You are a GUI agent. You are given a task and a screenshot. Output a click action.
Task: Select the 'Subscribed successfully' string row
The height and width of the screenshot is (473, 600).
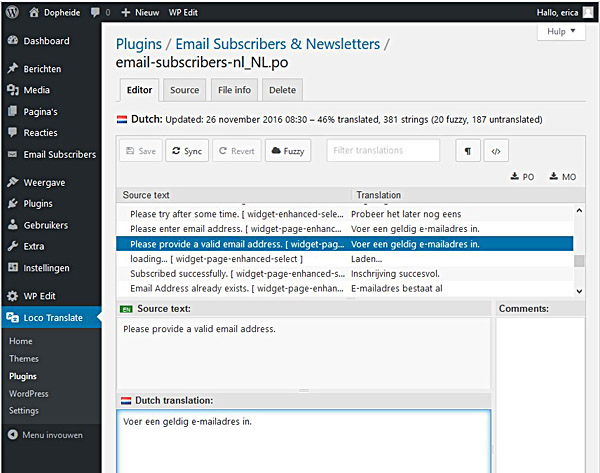[344, 274]
